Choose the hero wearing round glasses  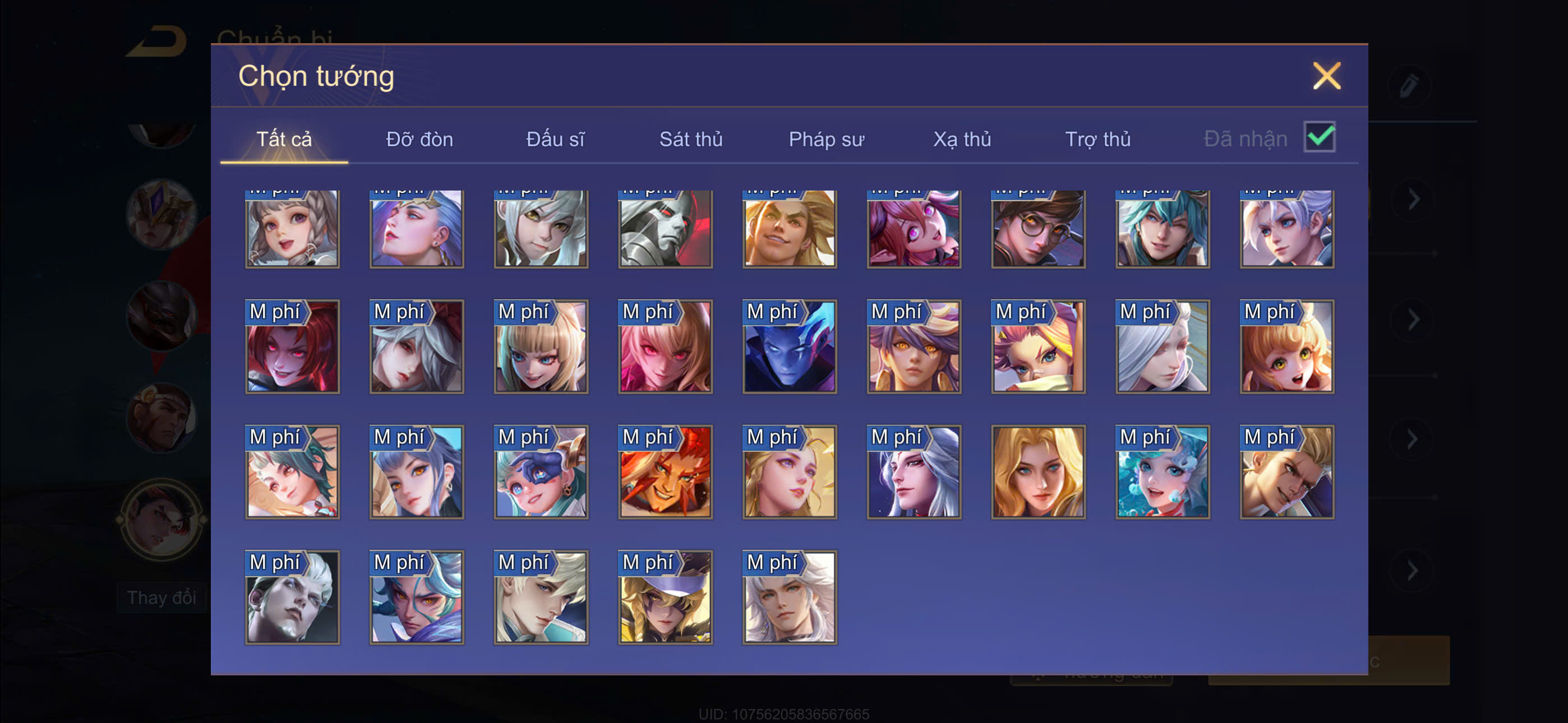point(1038,229)
